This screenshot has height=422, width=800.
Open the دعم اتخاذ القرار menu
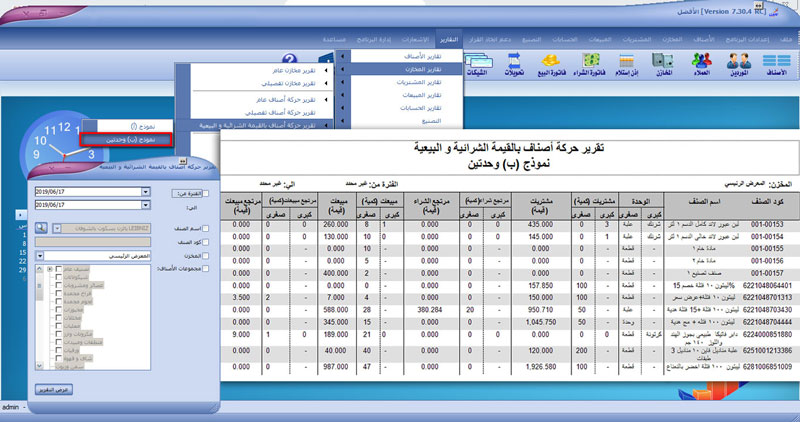[x=489, y=39]
